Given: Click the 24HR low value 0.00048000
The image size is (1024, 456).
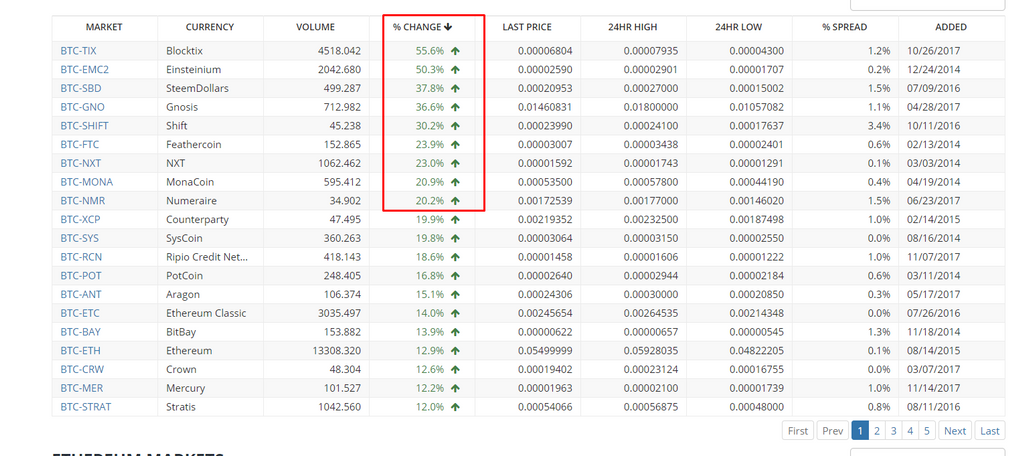Looking at the screenshot, I should [x=756, y=406].
